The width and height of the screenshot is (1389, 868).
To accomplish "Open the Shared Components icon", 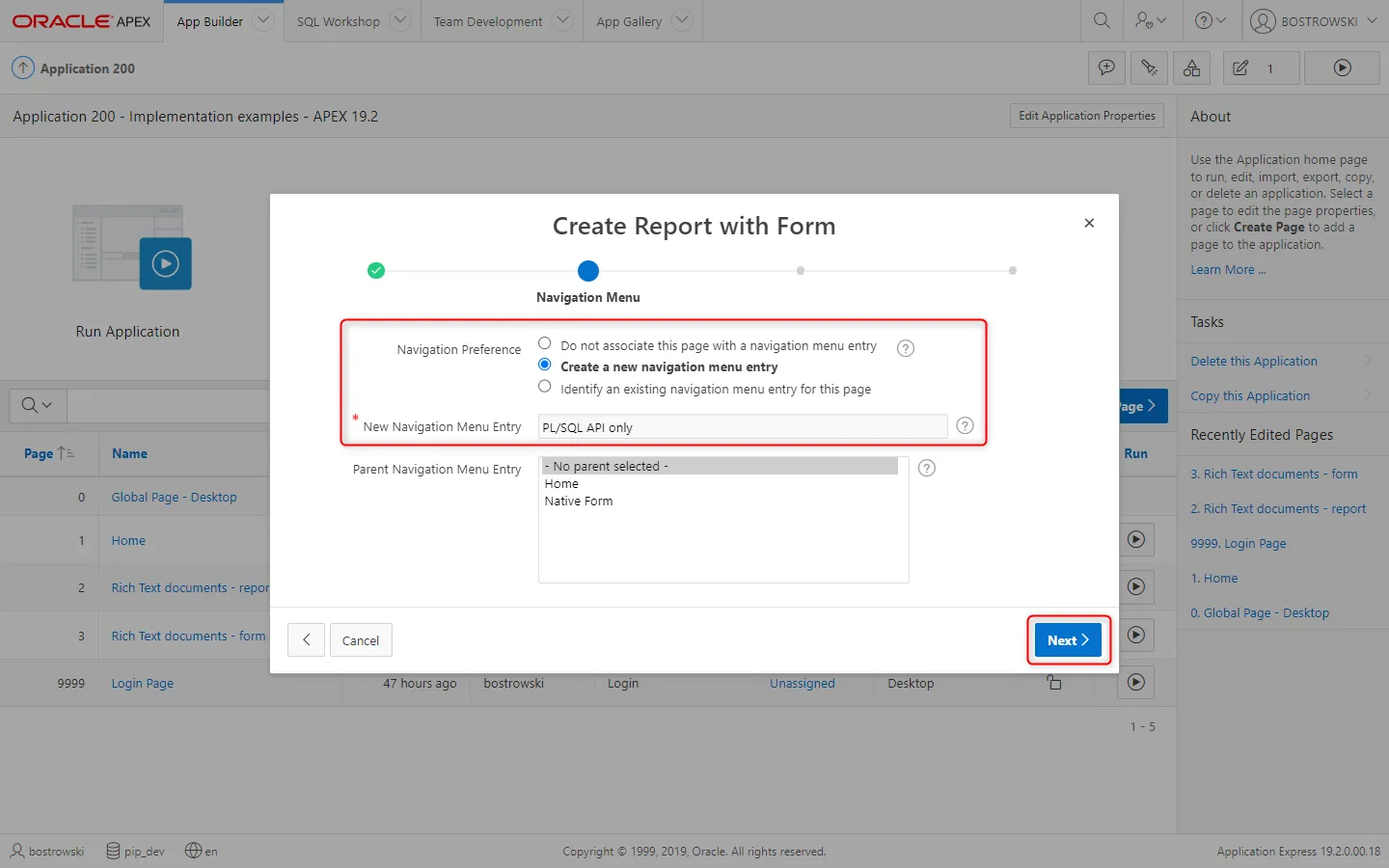I will point(1191,68).
